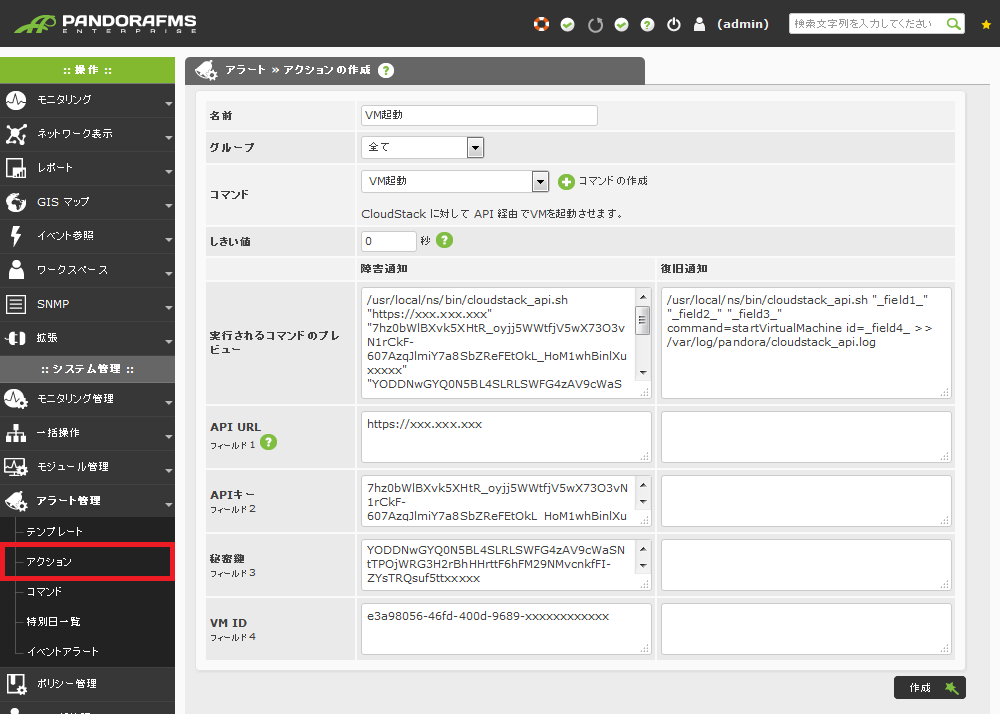1000x714 pixels.
Task: Click the power logout icon
Action: click(673, 24)
